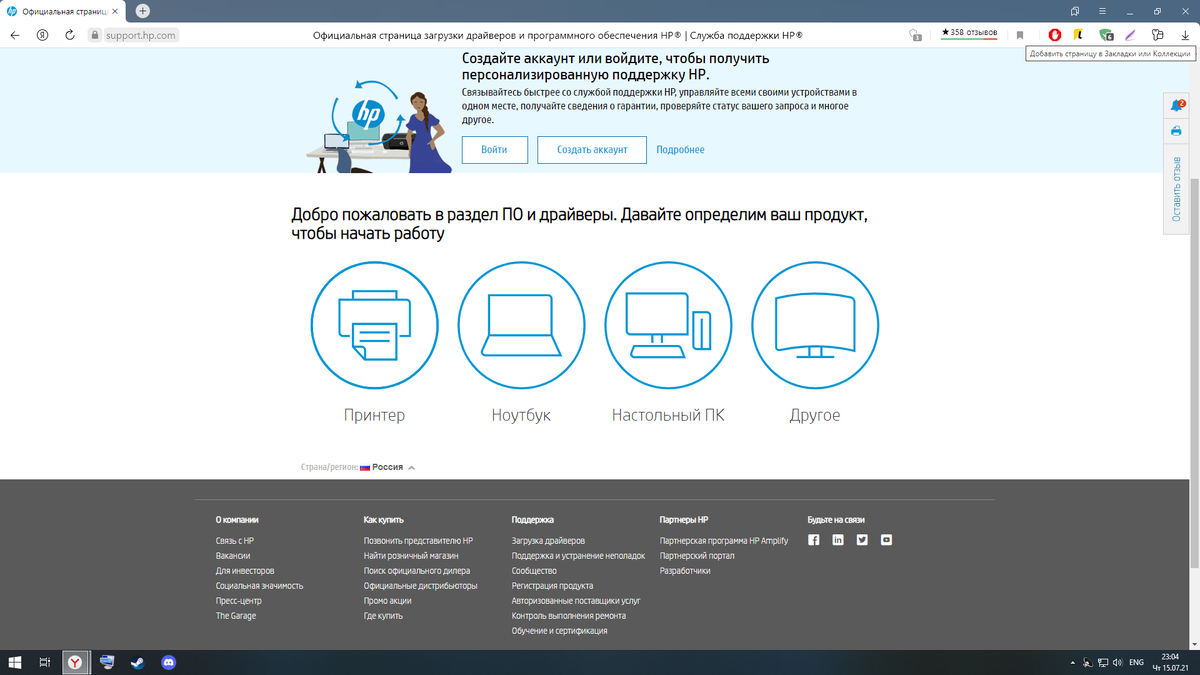Screen dimensions: 1200x675
Task: Open the purple feather extension icon
Action: (1131, 34)
